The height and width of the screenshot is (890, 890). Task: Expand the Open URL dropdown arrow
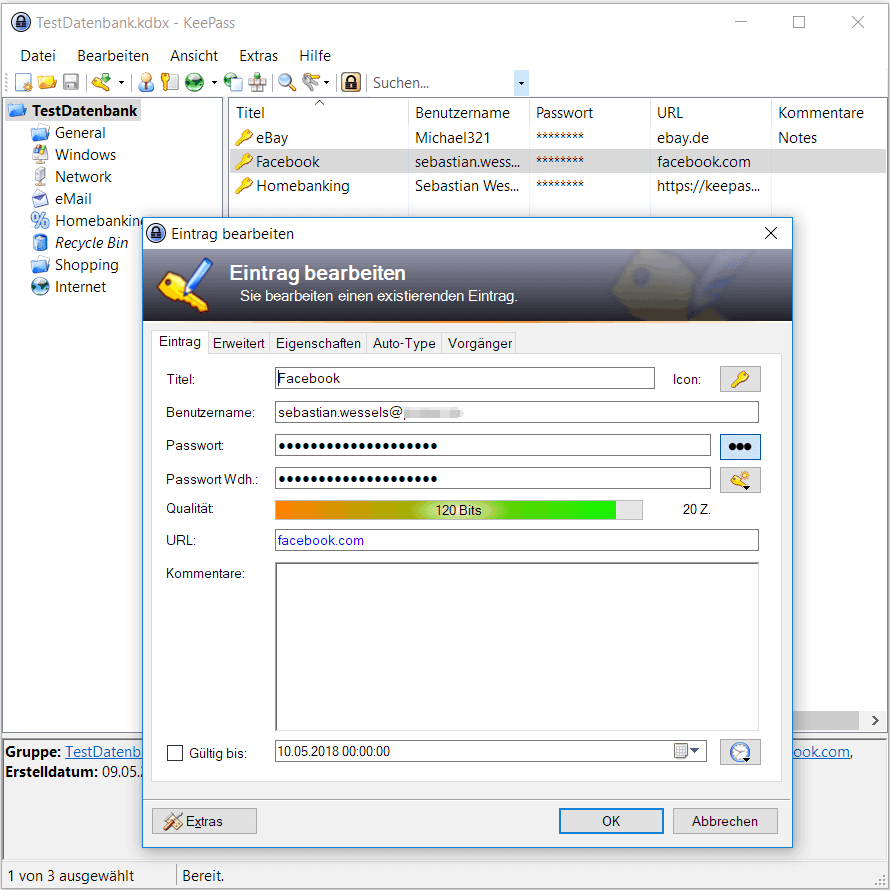214,83
